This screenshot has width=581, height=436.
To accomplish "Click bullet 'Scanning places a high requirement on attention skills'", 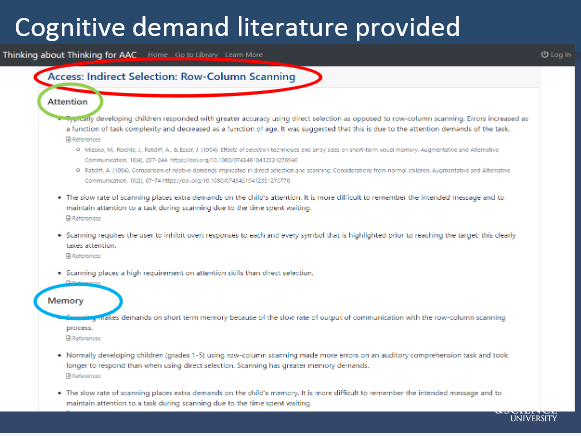I will coord(189,273).
